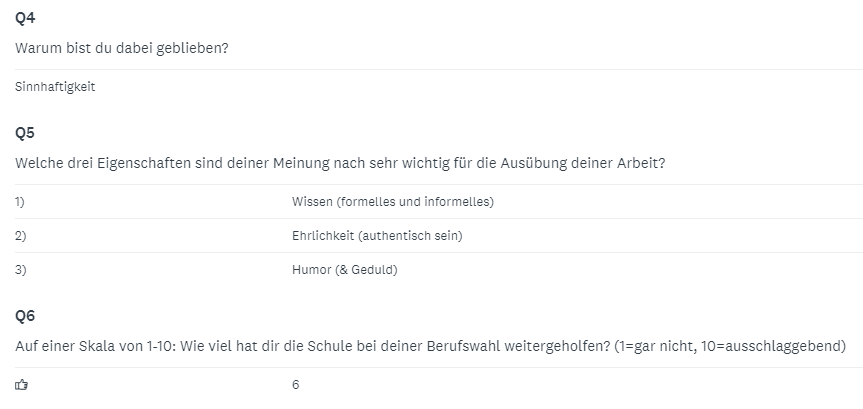Viewport: 863px width, 409px height.
Task: Select the rating value '6' under Q6
Action: coord(296,385)
